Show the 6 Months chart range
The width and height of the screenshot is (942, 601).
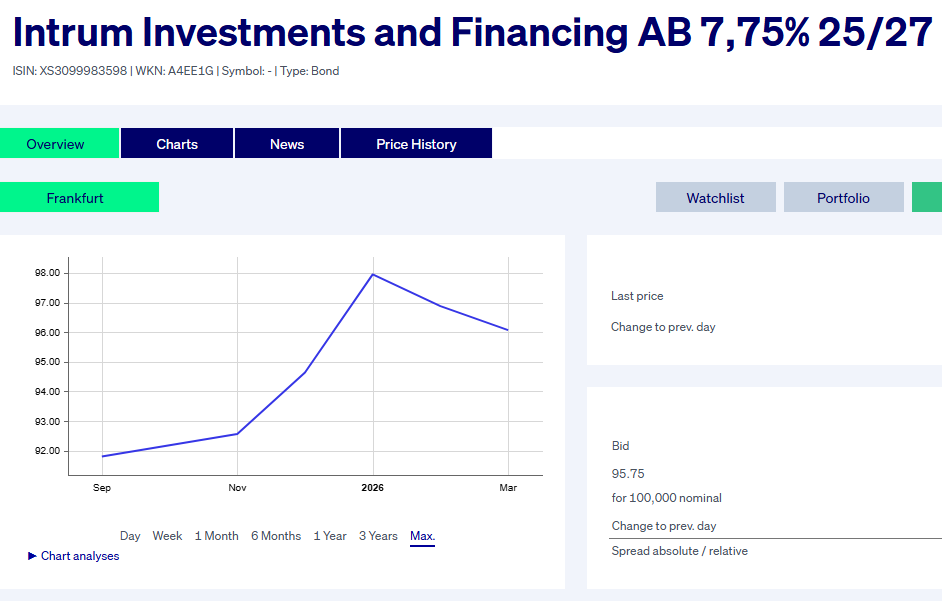(x=276, y=536)
